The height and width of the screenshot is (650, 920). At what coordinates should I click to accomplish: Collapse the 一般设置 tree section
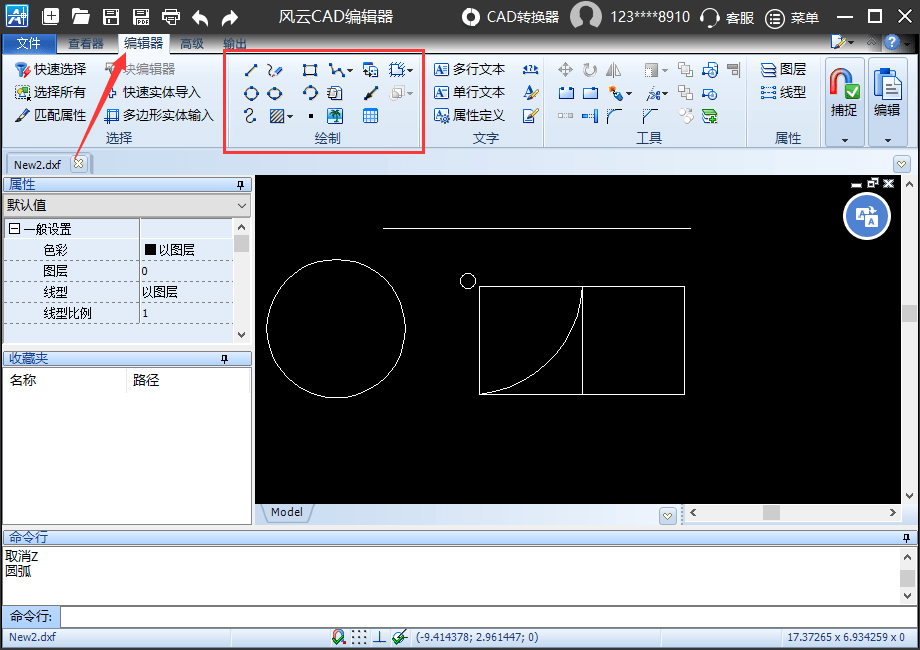tap(15, 229)
